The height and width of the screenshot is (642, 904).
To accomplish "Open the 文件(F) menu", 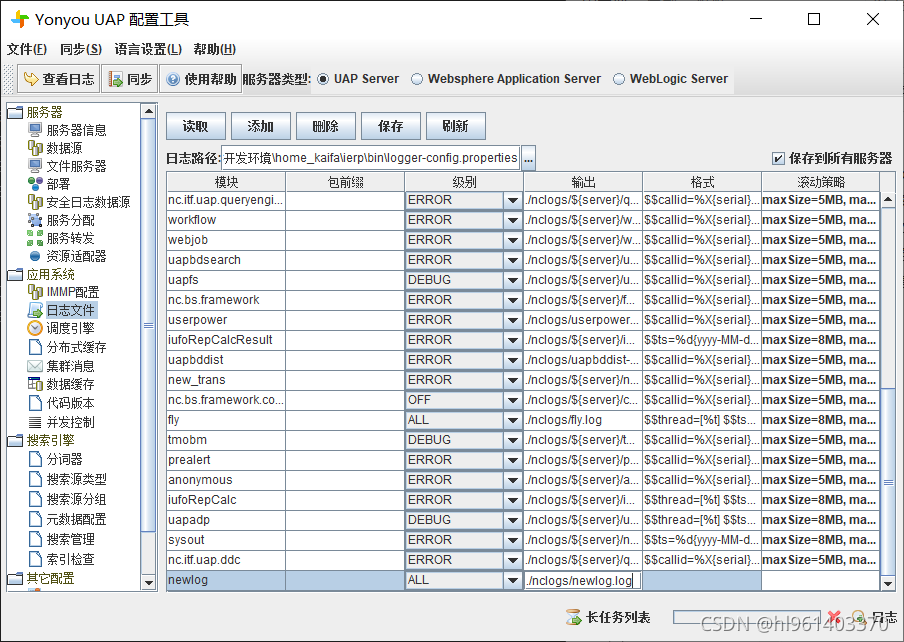I will coord(27,49).
